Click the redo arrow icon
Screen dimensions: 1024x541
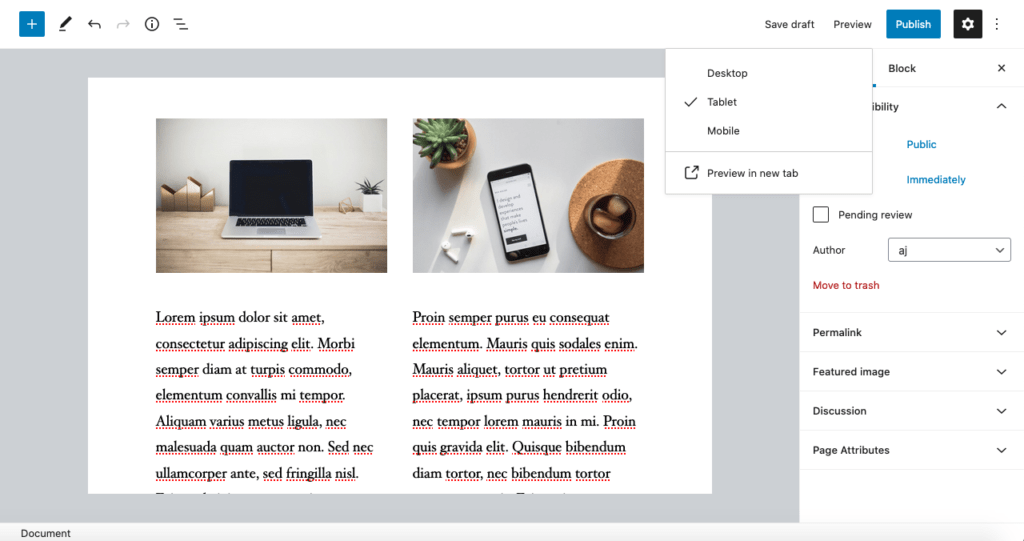[123, 24]
